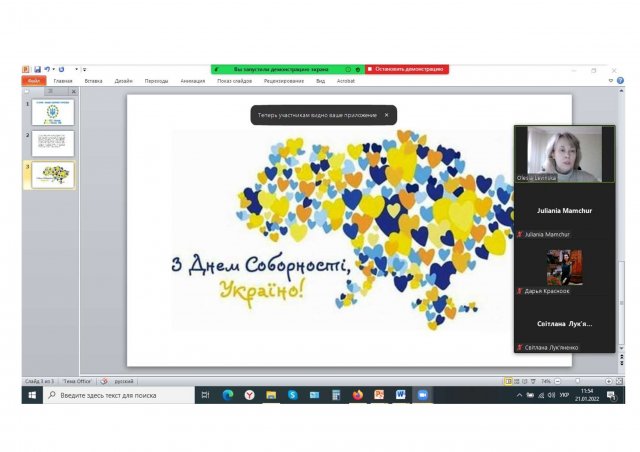Open the Вставка ribbon tab
The image size is (640, 452).
click(93, 80)
